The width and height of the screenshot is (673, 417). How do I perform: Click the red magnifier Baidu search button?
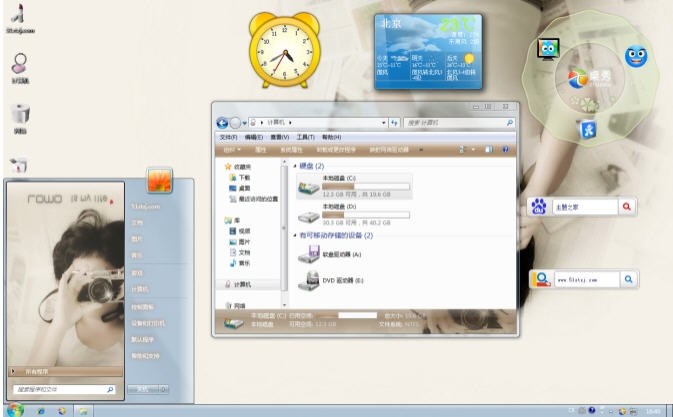[x=627, y=207]
